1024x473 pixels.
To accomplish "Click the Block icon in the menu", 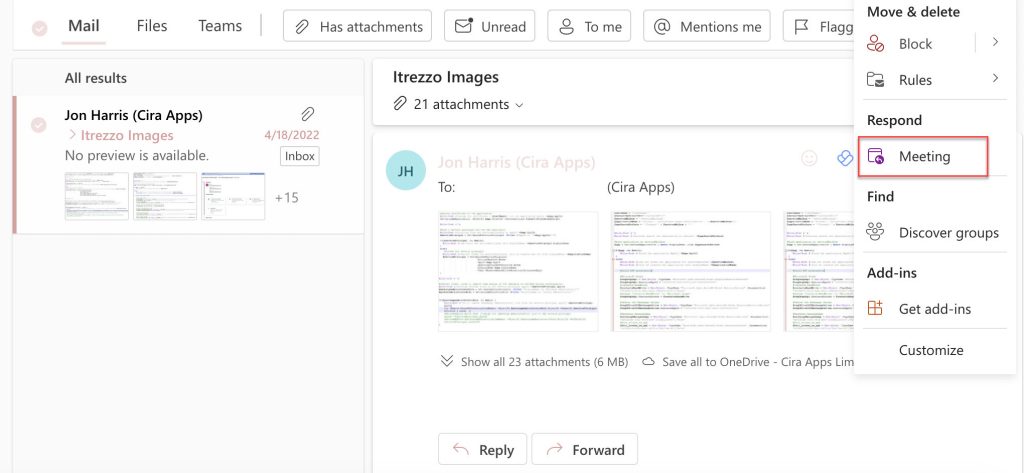I will pos(876,43).
